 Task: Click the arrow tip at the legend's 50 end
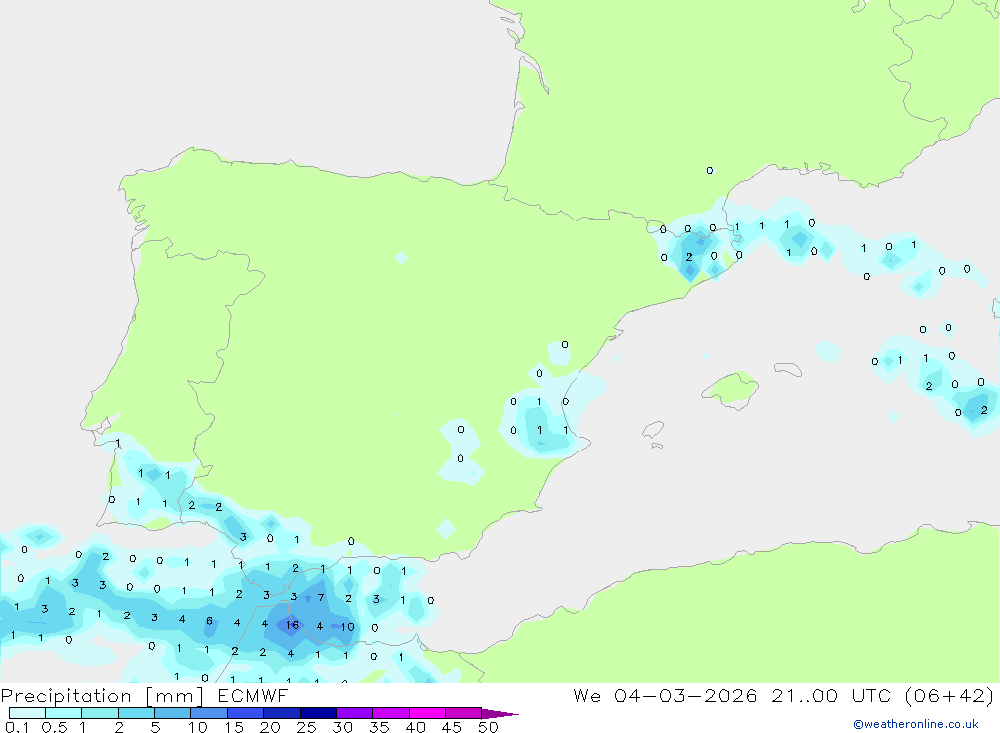[501, 713]
